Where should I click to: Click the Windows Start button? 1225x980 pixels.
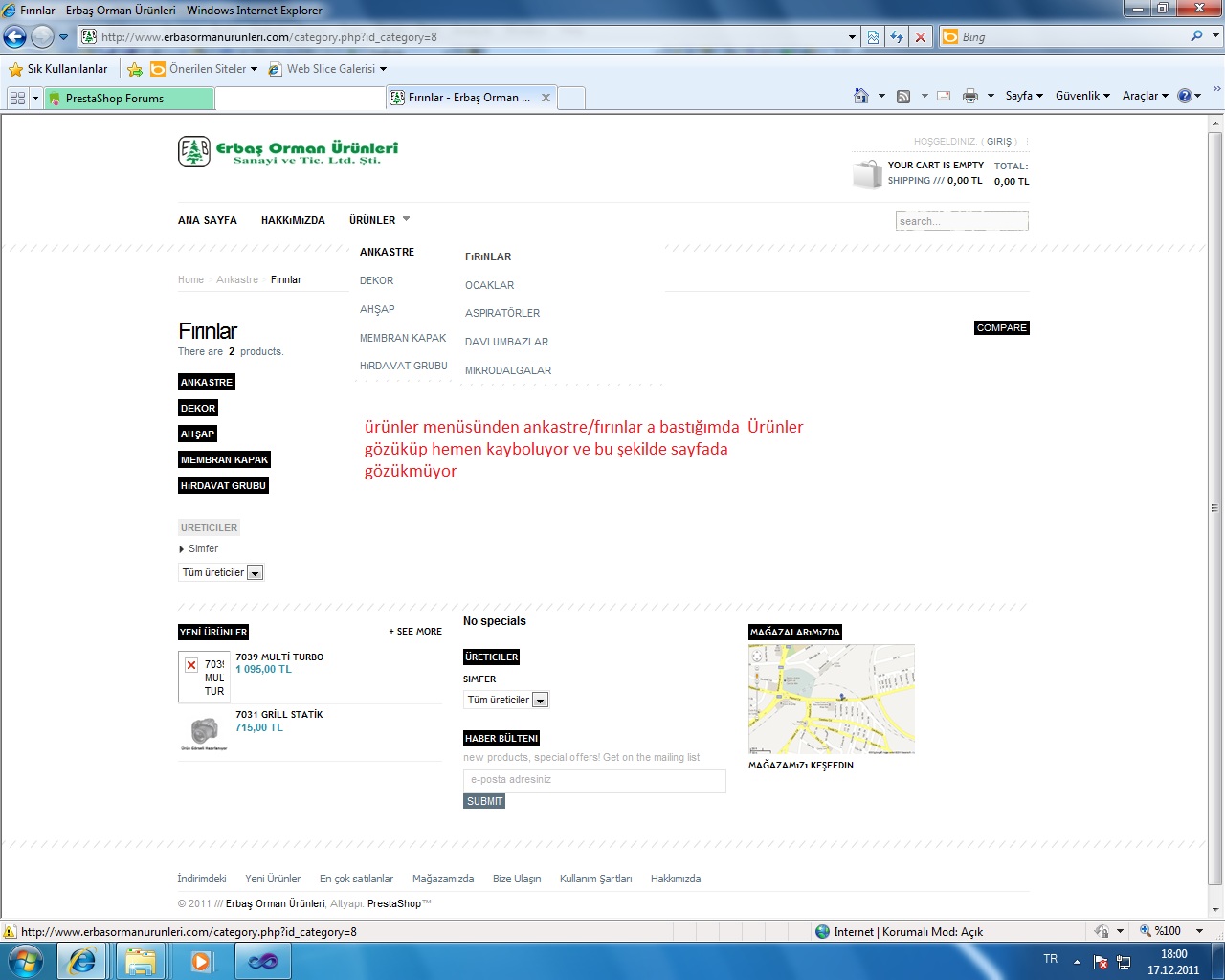pos(26,960)
